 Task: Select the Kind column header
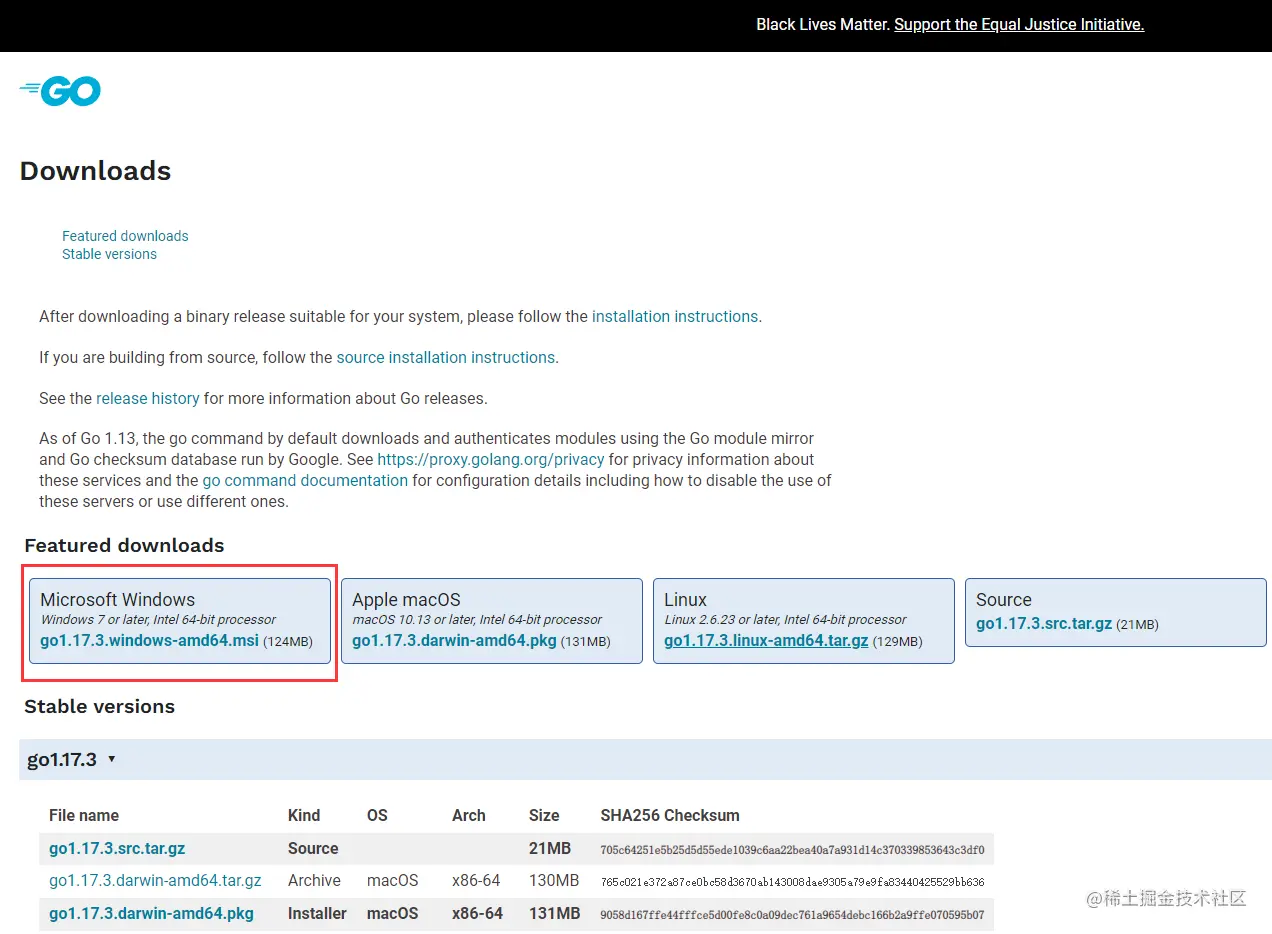pyautogui.click(x=304, y=815)
